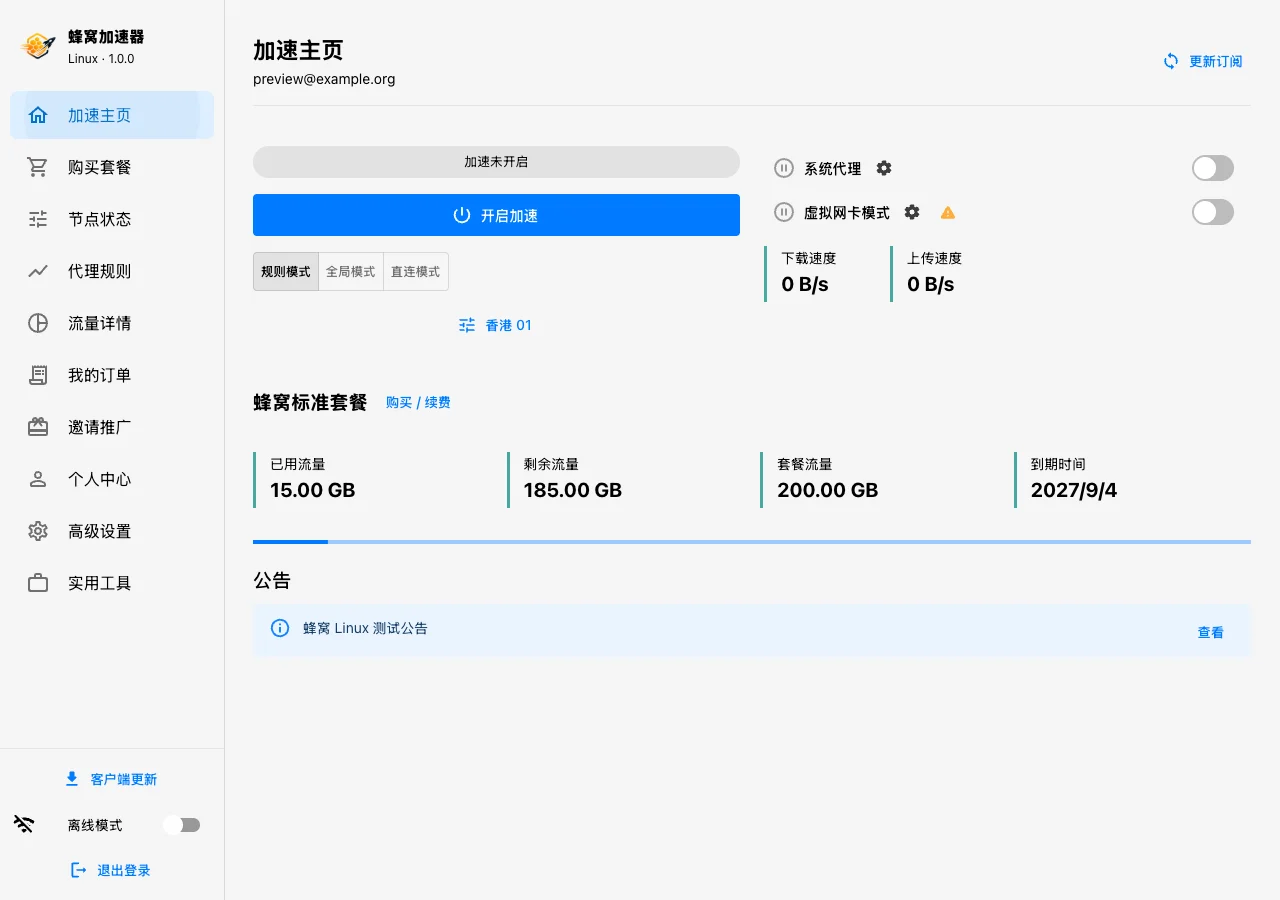Click the blue 开启加速 button

coord(496,215)
